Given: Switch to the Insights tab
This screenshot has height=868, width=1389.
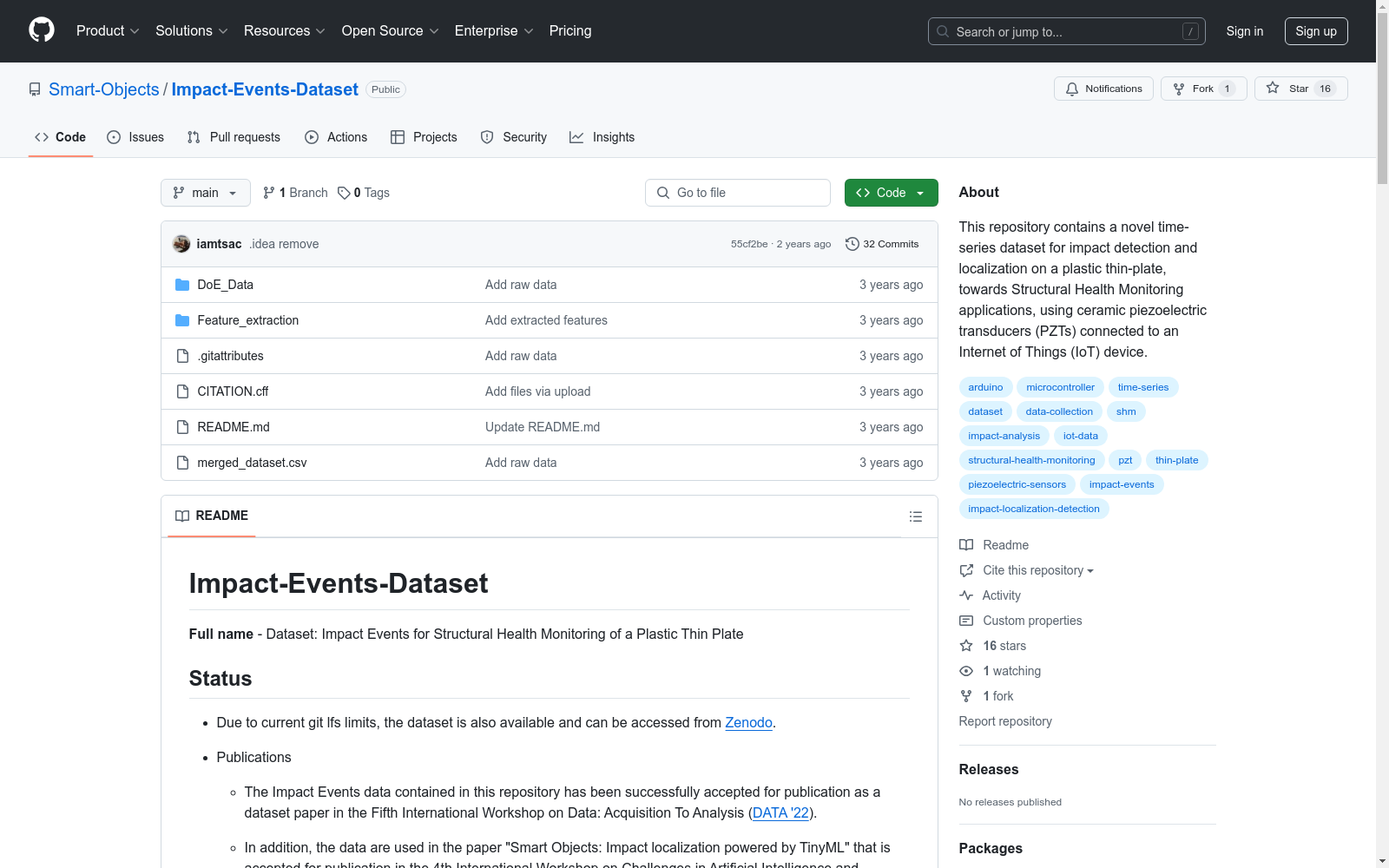Looking at the screenshot, I should coord(602,137).
